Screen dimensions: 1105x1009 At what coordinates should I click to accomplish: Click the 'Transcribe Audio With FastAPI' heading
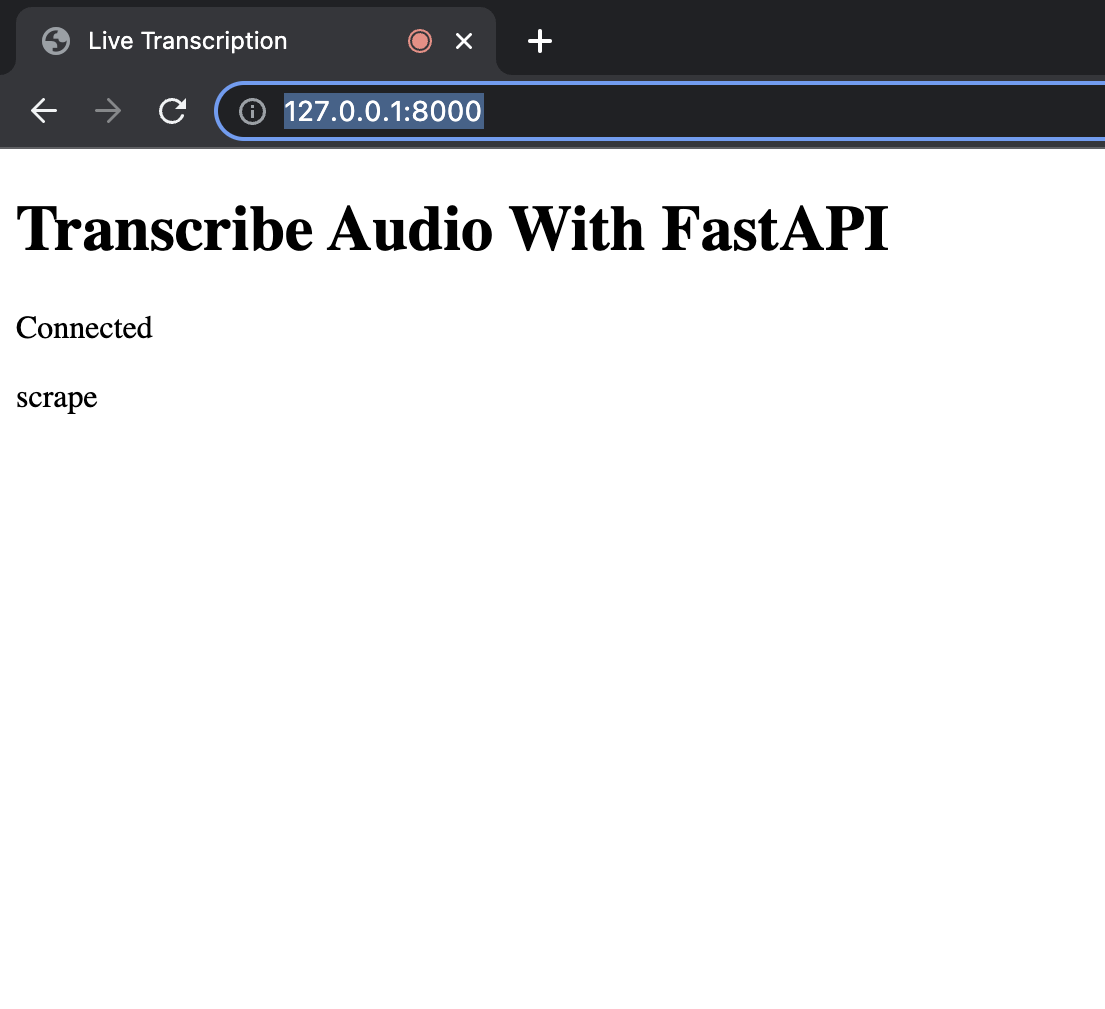point(452,229)
